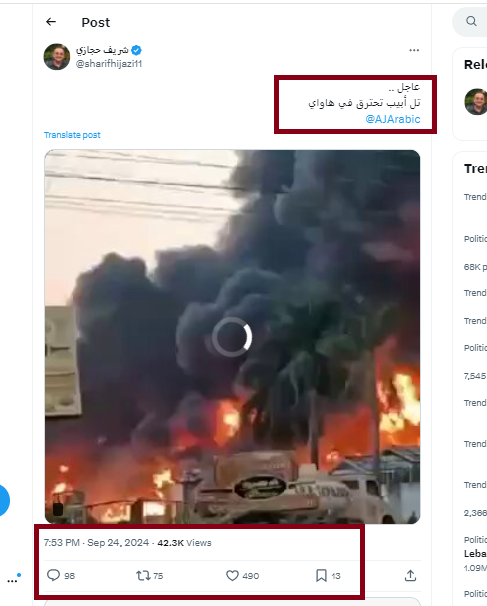Click the 42.3K Views count

click(x=184, y=543)
